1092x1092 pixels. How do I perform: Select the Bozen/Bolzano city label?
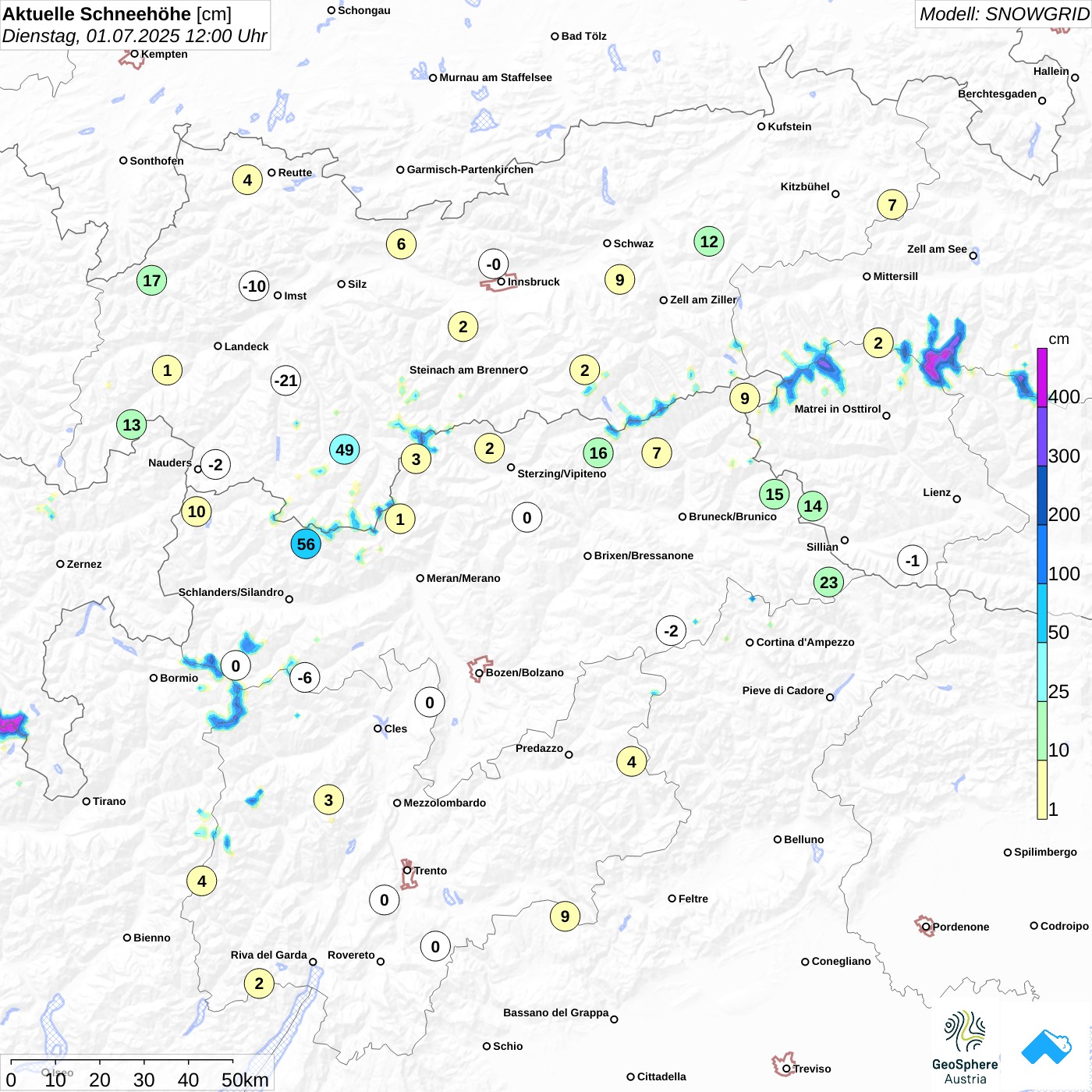[x=524, y=672]
